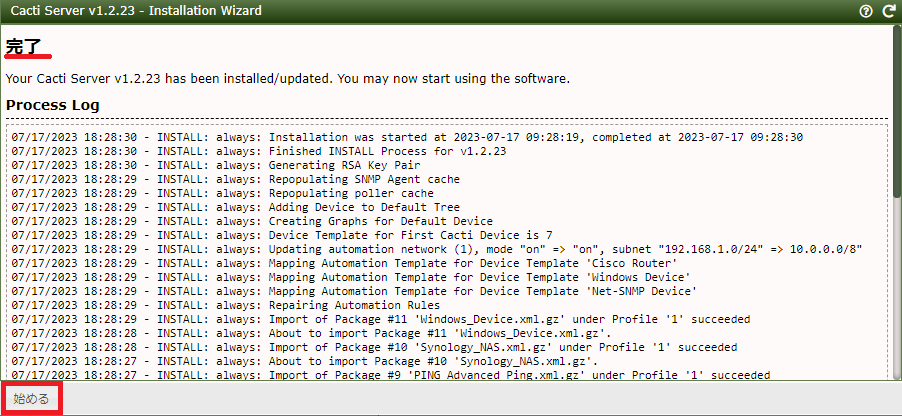This screenshot has width=902, height=416.
Task: Click the Process Log heading
Action: point(52,105)
